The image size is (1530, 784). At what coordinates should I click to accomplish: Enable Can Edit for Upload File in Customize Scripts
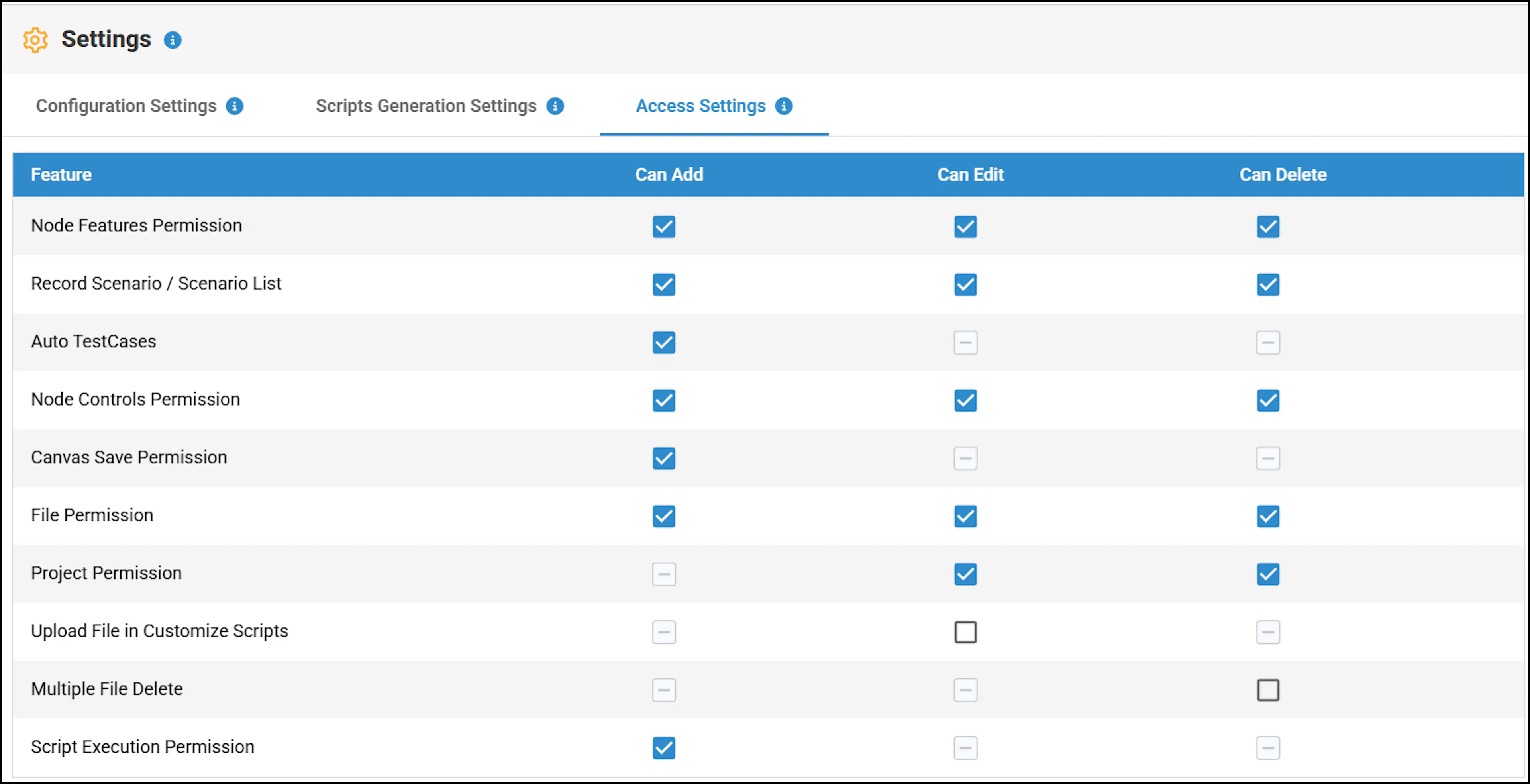966,632
